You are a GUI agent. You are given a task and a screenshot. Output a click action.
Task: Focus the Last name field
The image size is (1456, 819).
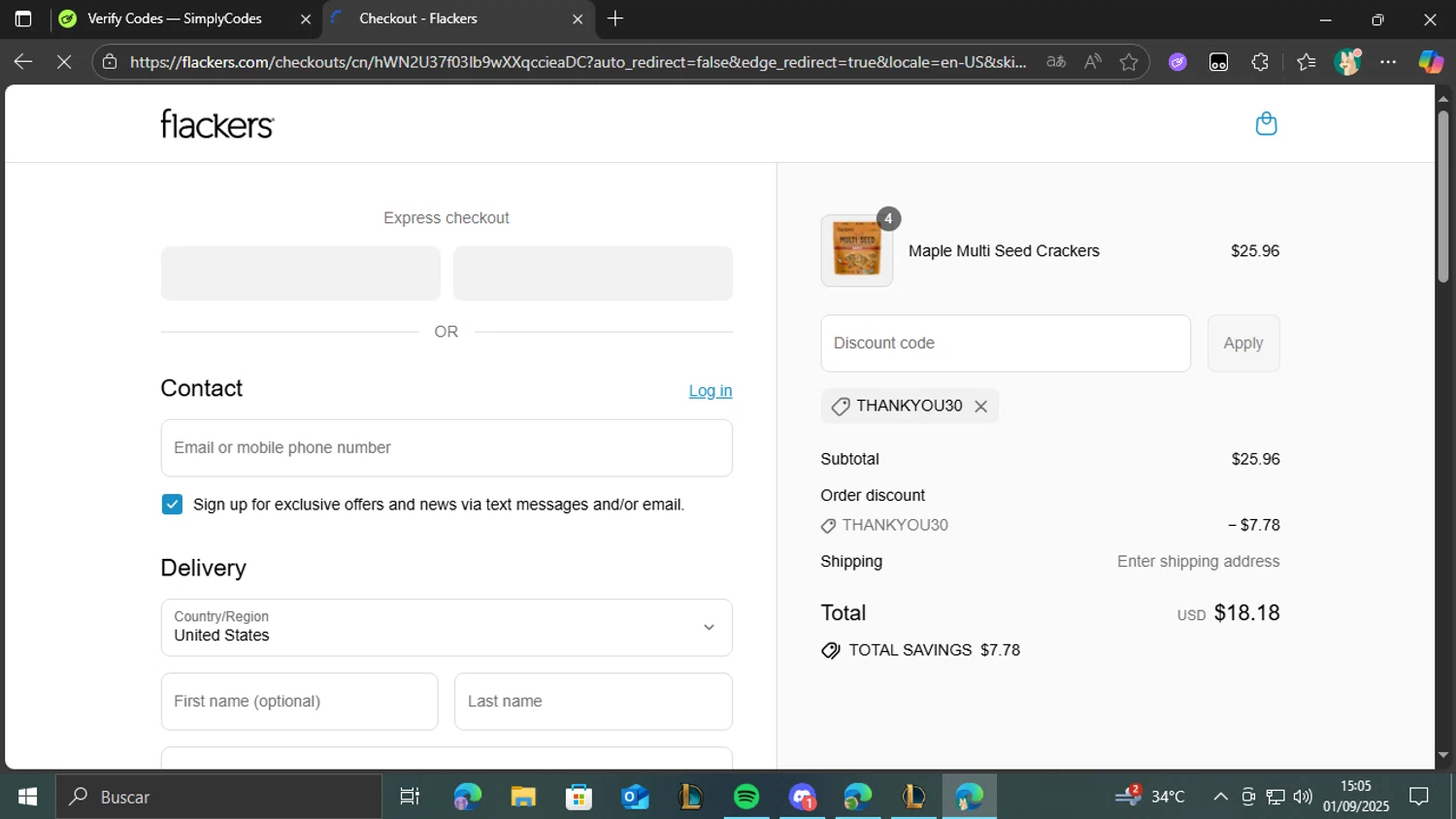pyautogui.click(x=593, y=702)
